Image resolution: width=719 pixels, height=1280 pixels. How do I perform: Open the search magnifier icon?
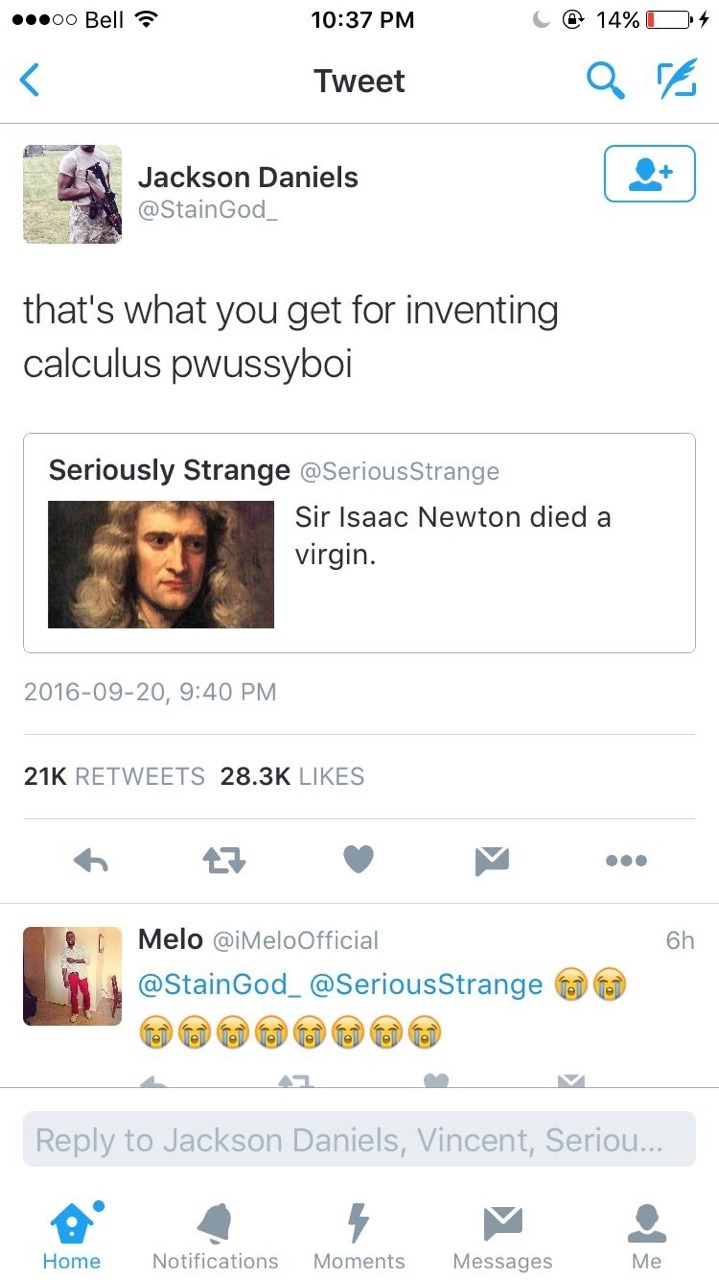tap(605, 80)
